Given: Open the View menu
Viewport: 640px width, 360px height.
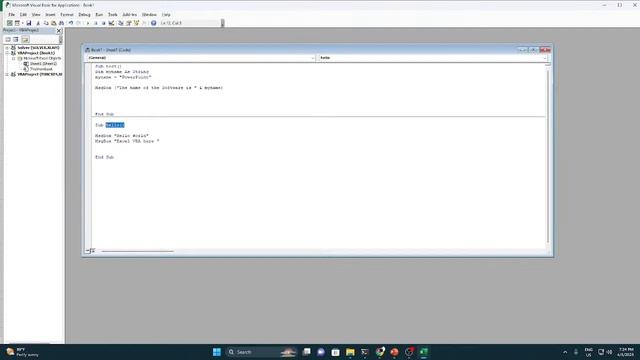Looking at the screenshot, I should (x=36, y=15).
